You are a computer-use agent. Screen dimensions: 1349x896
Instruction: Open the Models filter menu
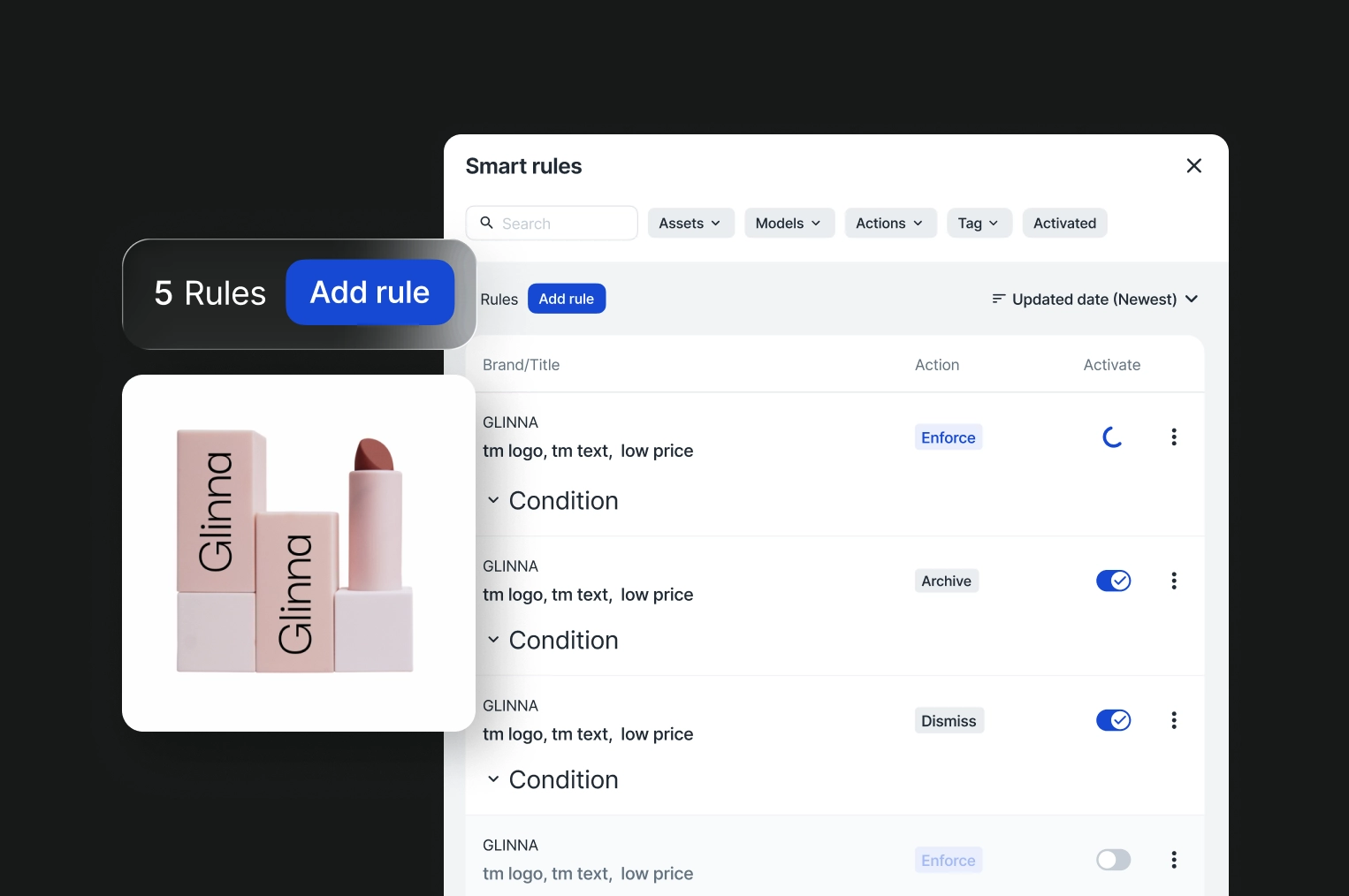(789, 223)
